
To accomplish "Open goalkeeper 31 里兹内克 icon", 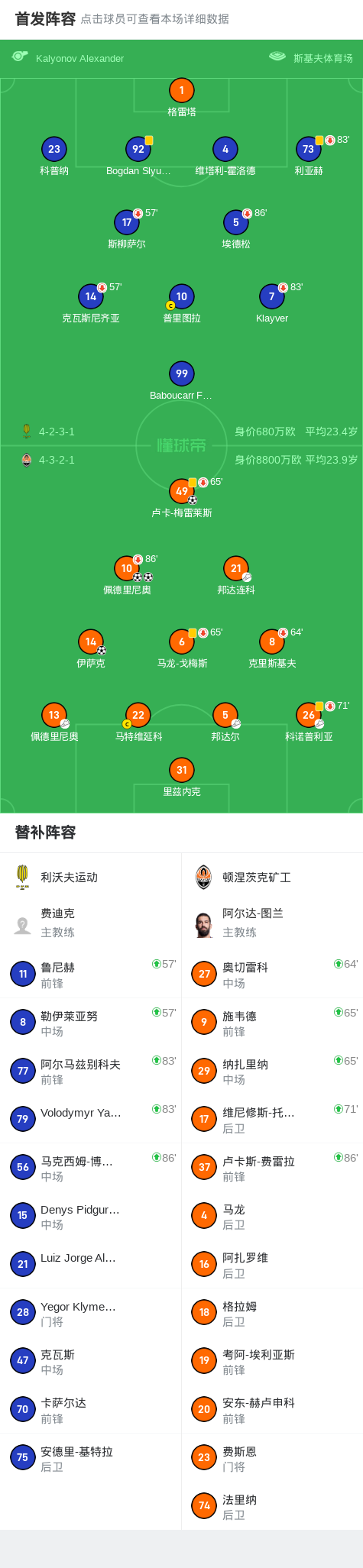I will point(181,770).
